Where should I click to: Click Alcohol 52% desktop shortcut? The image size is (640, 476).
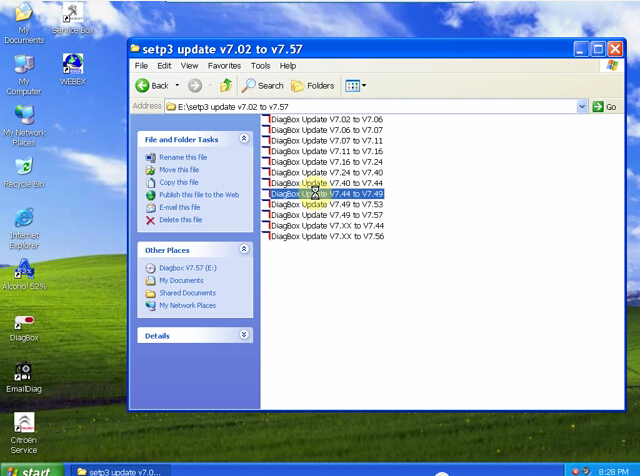coord(24,274)
